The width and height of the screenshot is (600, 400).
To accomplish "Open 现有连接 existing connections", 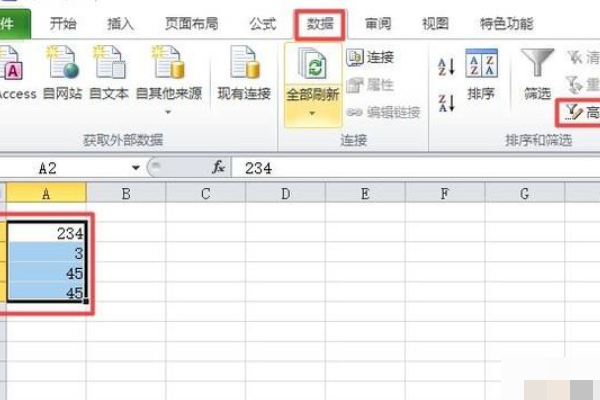I will [244, 73].
